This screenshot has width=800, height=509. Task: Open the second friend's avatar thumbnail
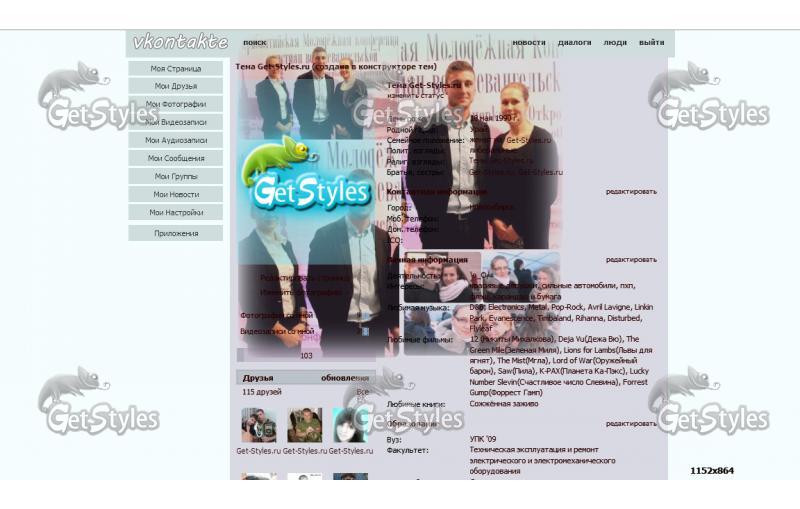[305, 425]
